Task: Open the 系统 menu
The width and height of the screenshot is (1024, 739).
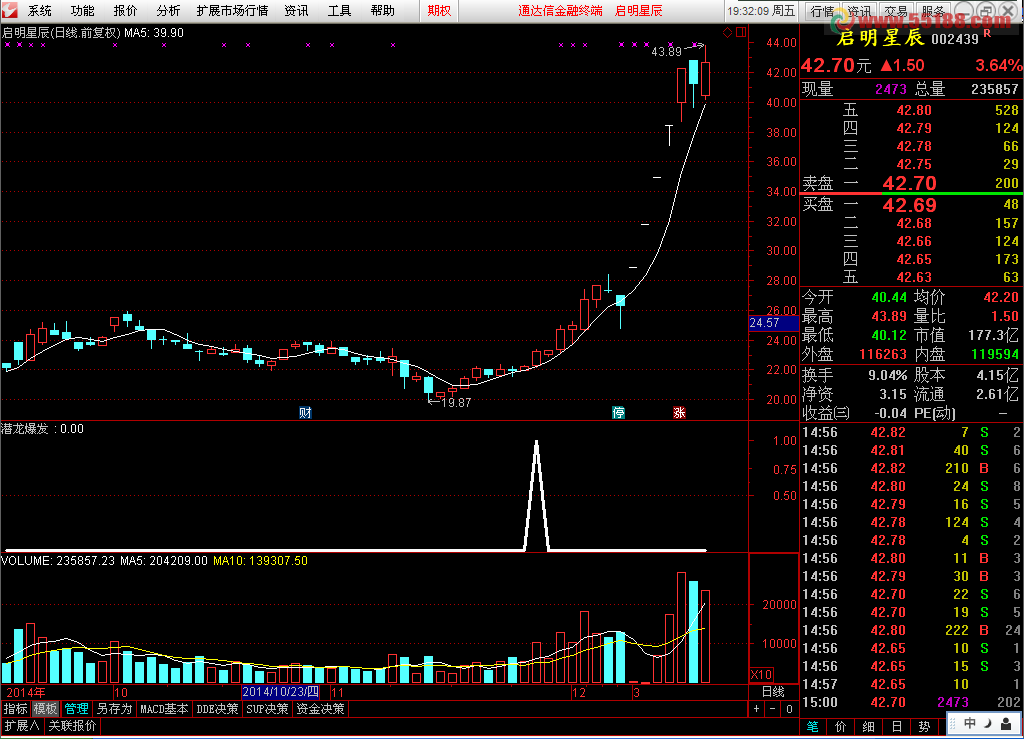Action: click(40, 10)
